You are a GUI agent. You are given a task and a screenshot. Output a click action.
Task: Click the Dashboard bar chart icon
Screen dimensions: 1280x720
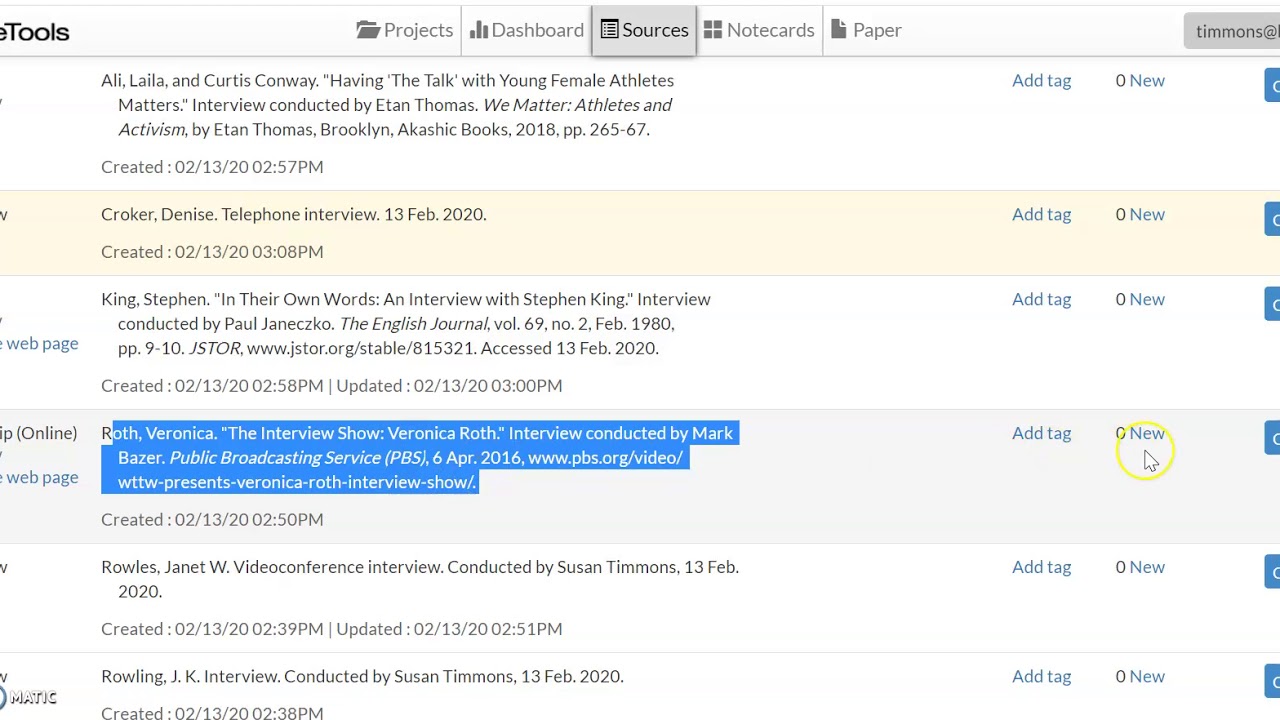(479, 30)
